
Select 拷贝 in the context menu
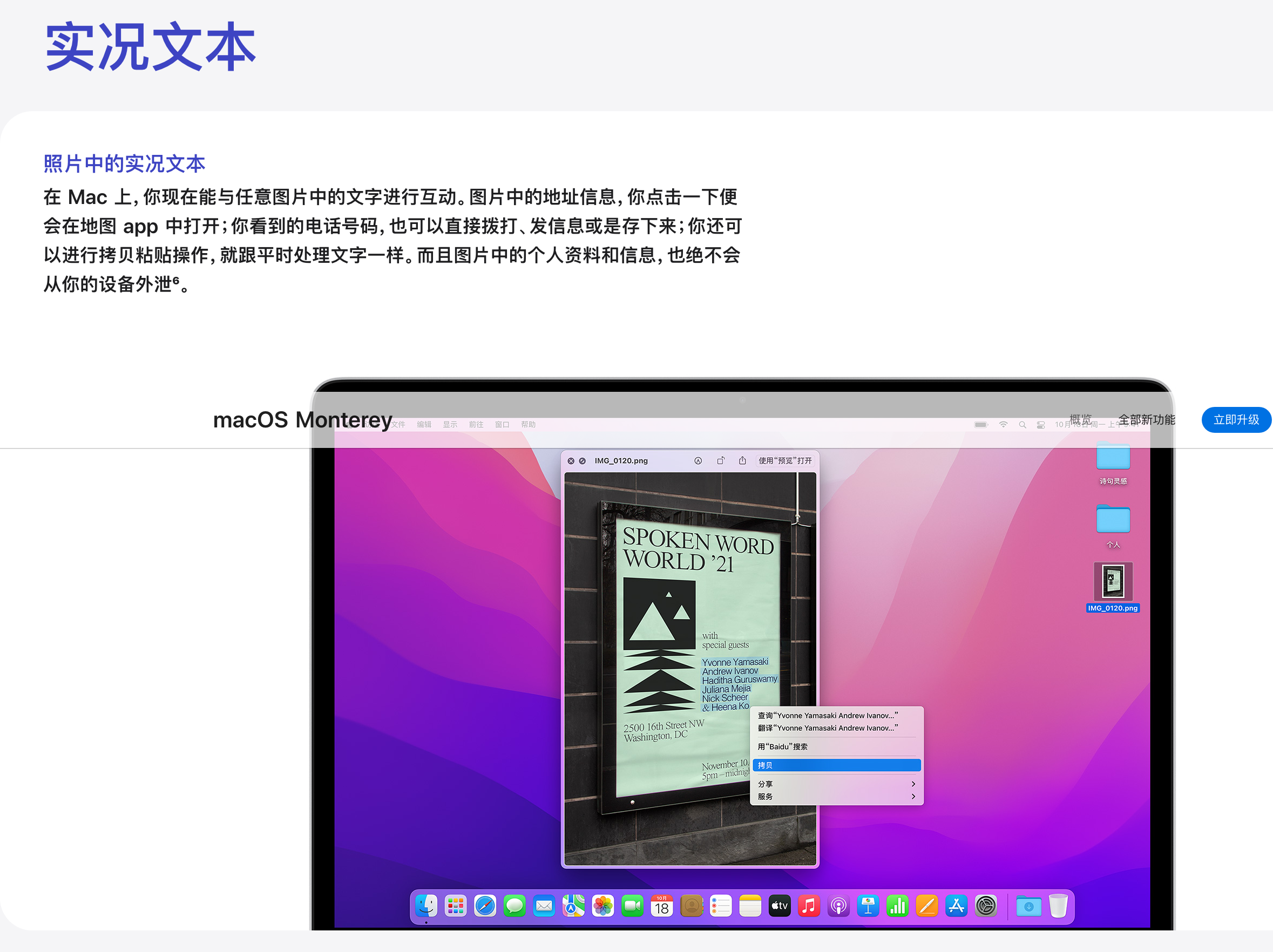click(x=836, y=765)
